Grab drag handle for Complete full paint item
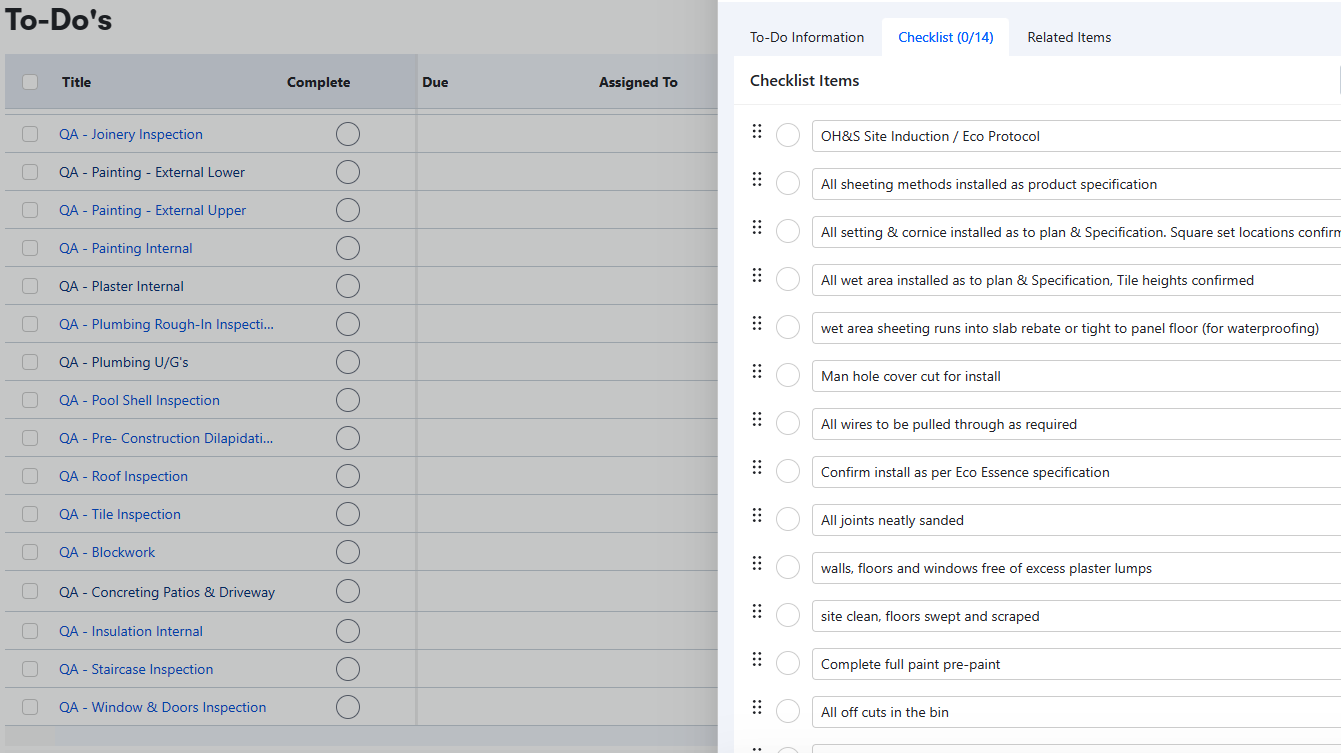Screen dimensions: 1341x753 click(x=757, y=659)
